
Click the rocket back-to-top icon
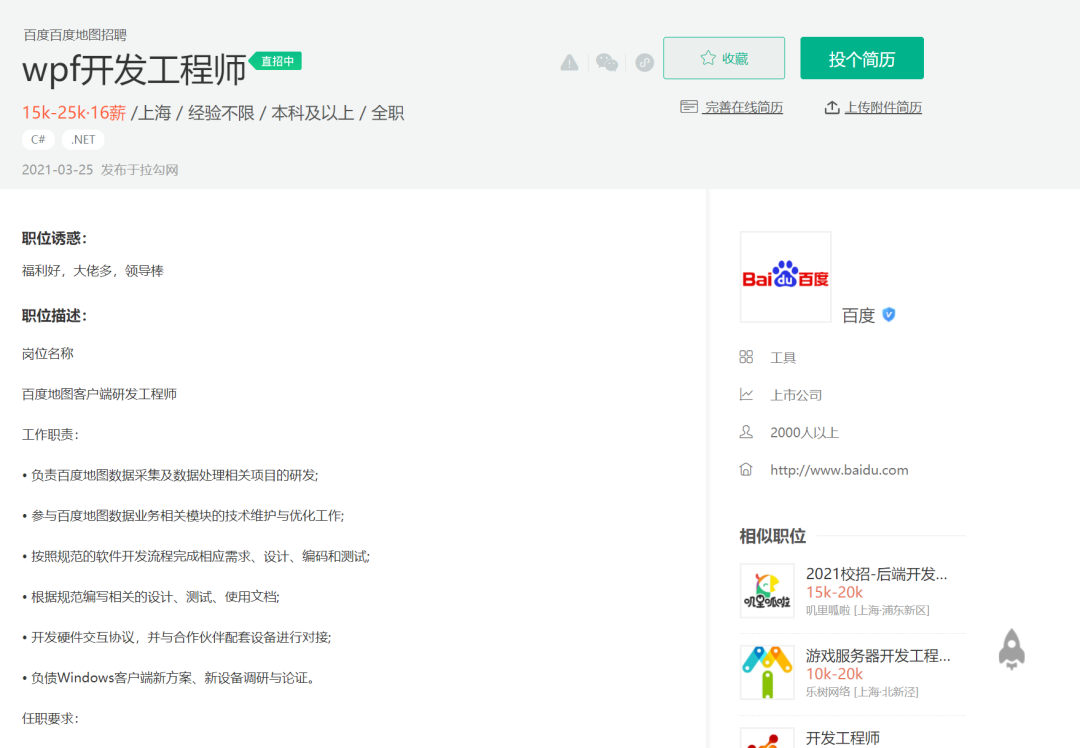coord(1012,649)
